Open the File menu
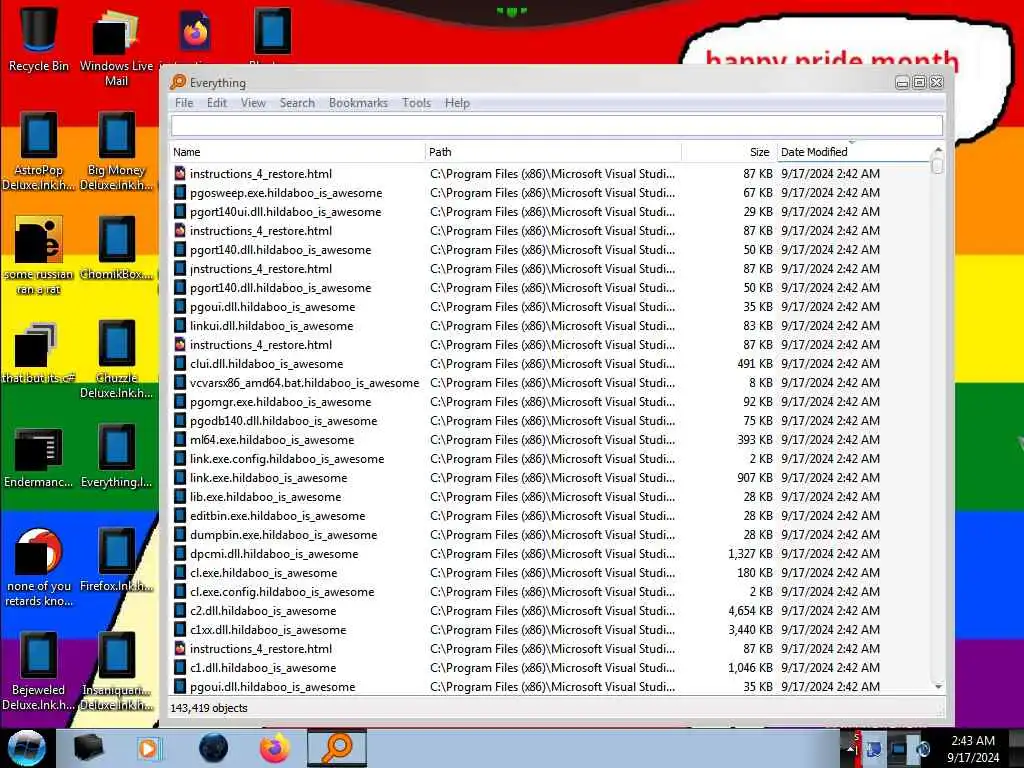The height and width of the screenshot is (768, 1024). click(x=184, y=103)
